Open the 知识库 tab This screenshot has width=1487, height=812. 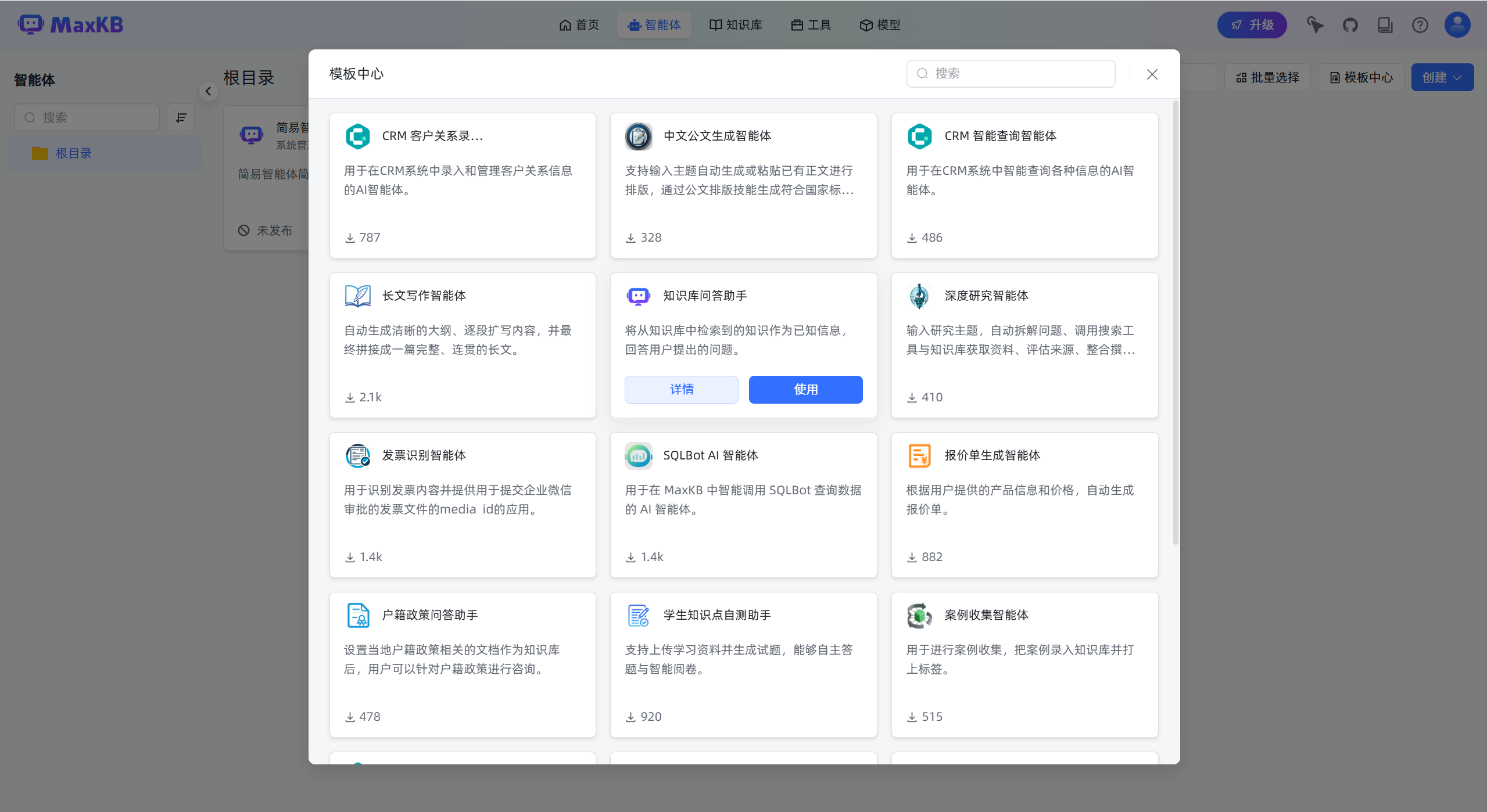click(x=736, y=25)
